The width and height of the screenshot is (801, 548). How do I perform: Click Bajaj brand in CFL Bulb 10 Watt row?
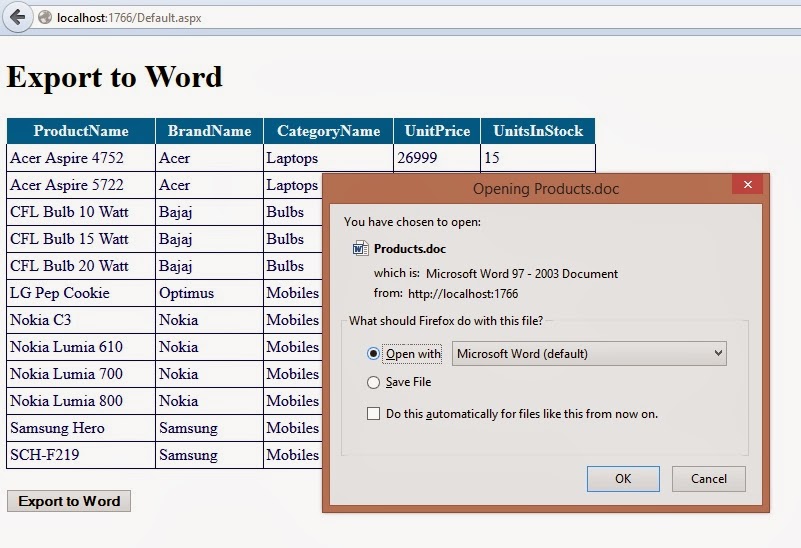209,212
